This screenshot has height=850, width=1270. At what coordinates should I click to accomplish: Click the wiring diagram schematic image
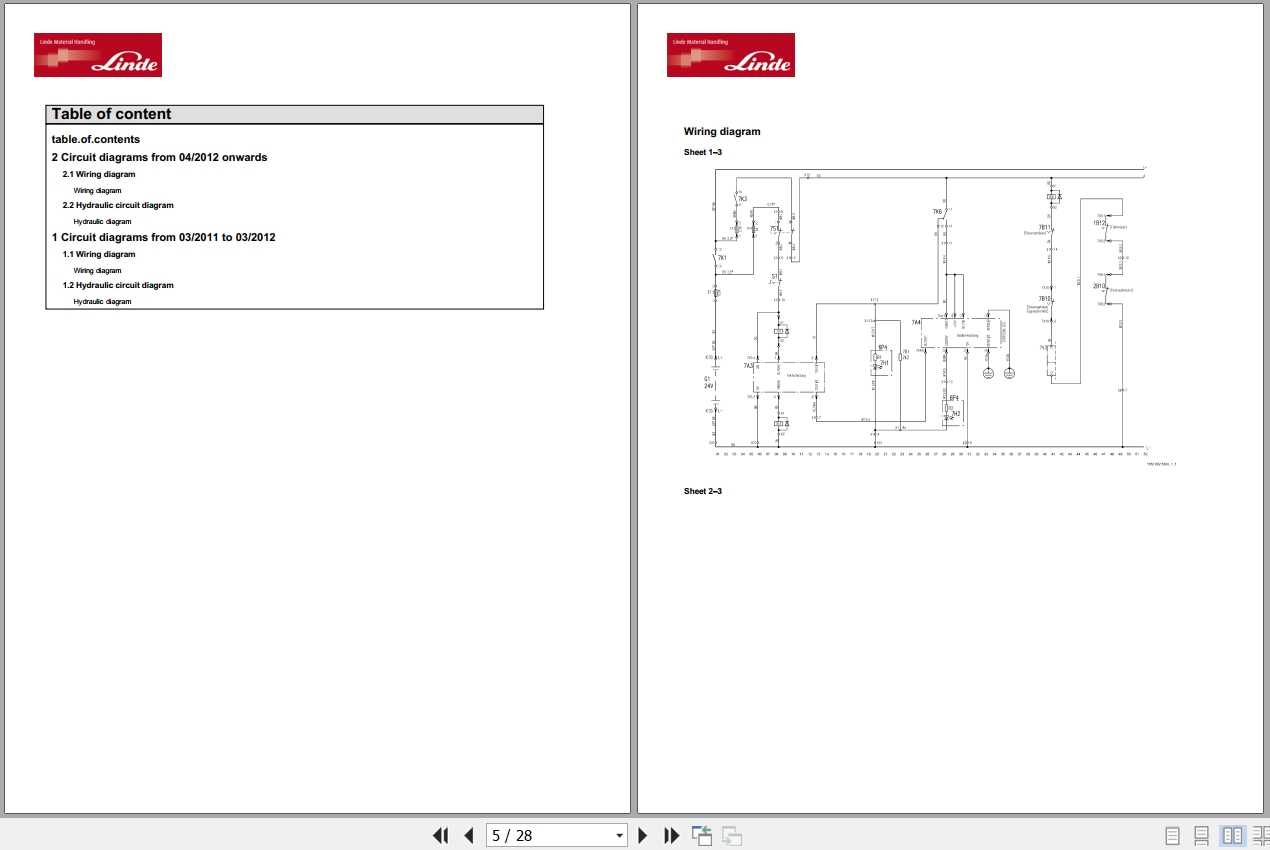click(x=930, y=316)
